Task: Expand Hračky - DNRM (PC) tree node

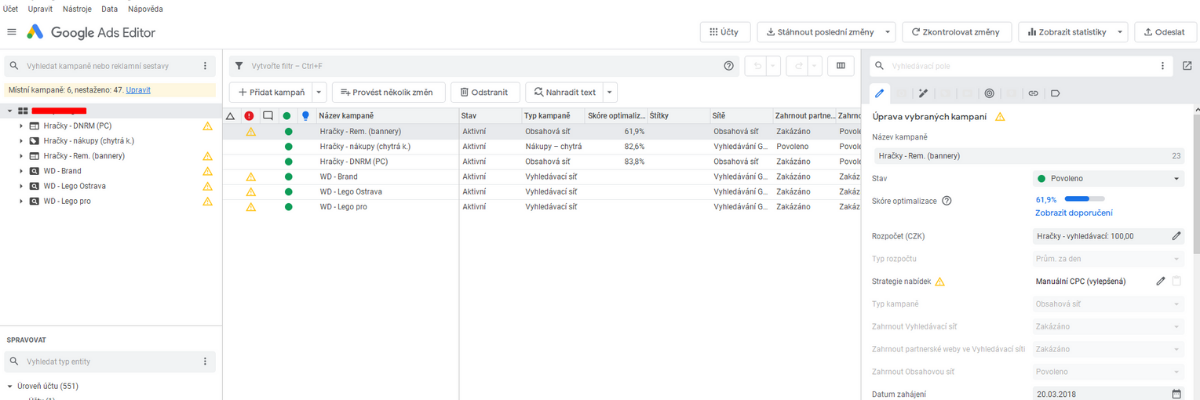Action: click(x=22, y=126)
